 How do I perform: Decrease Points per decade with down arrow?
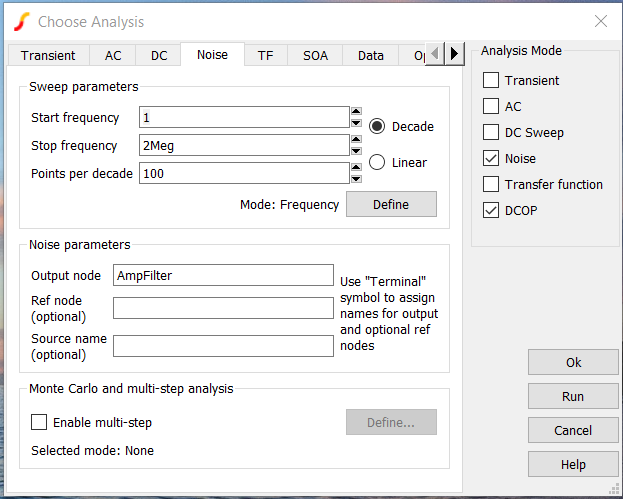point(356,179)
